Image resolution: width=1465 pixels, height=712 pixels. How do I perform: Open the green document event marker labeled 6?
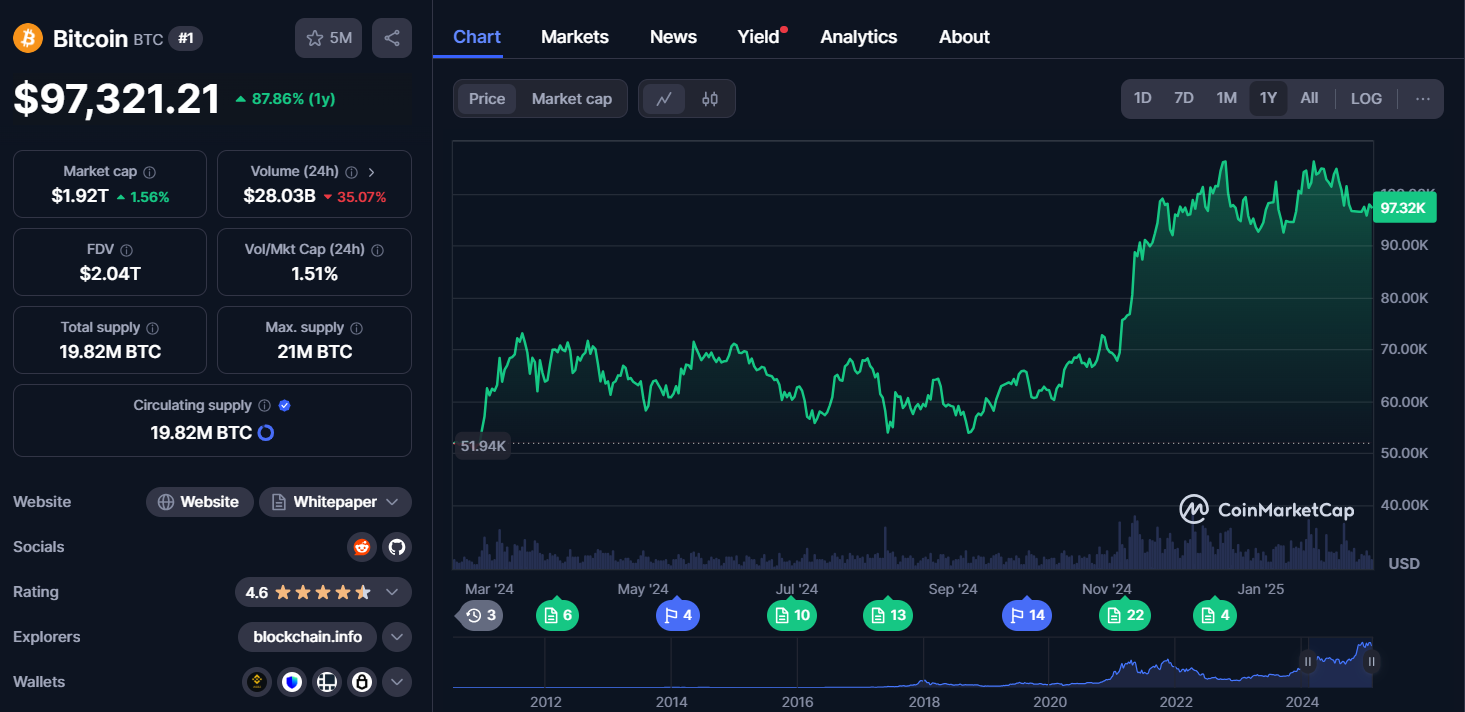[557, 615]
